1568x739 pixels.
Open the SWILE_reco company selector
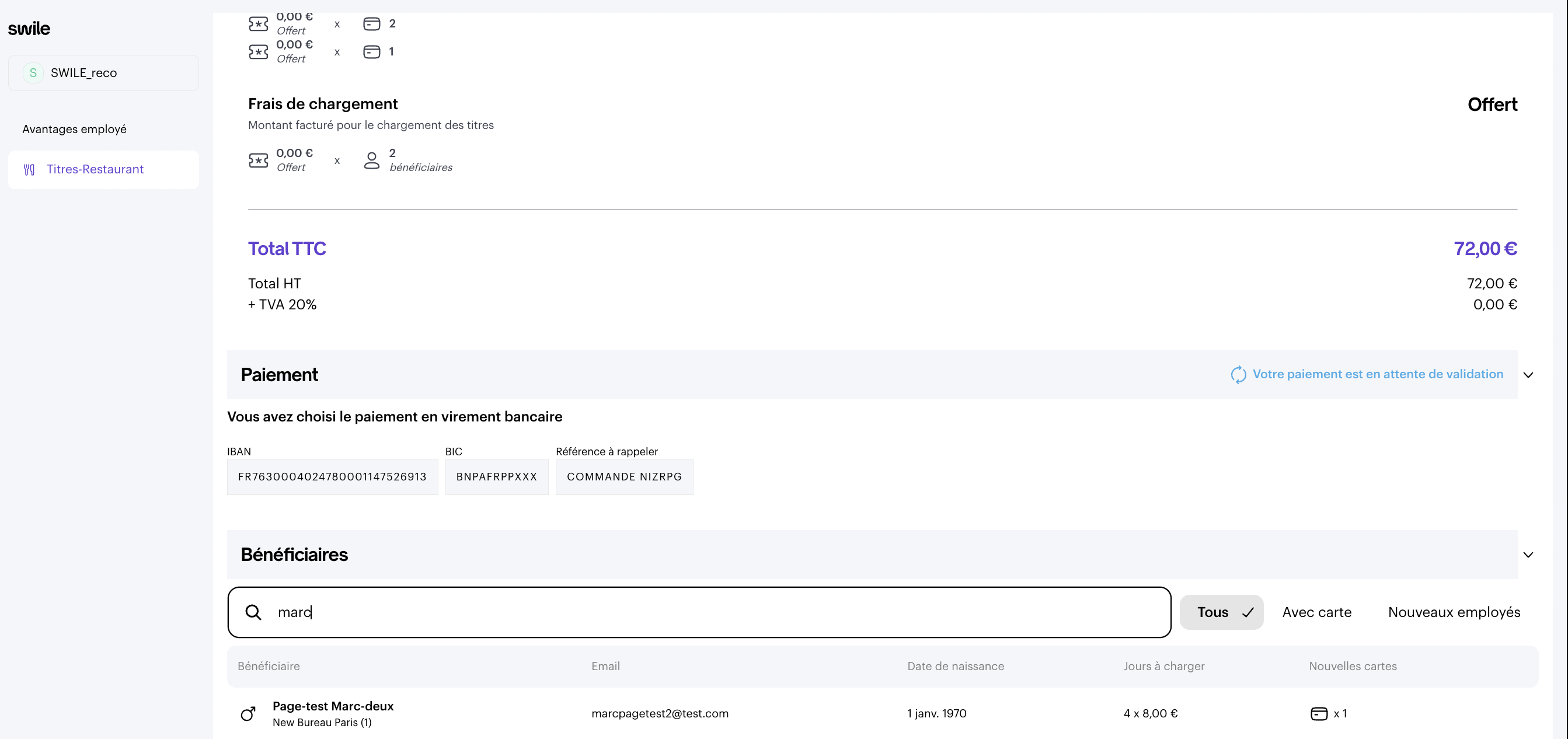[x=103, y=73]
